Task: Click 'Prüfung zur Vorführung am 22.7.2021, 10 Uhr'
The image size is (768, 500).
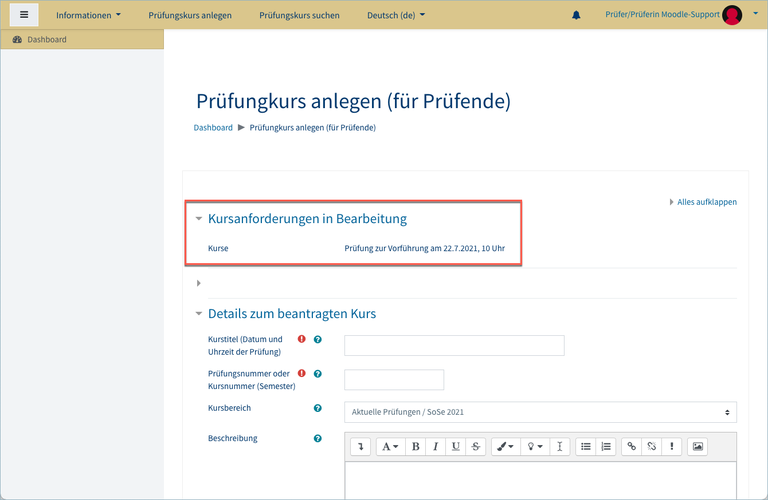Action: click(424, 248)
